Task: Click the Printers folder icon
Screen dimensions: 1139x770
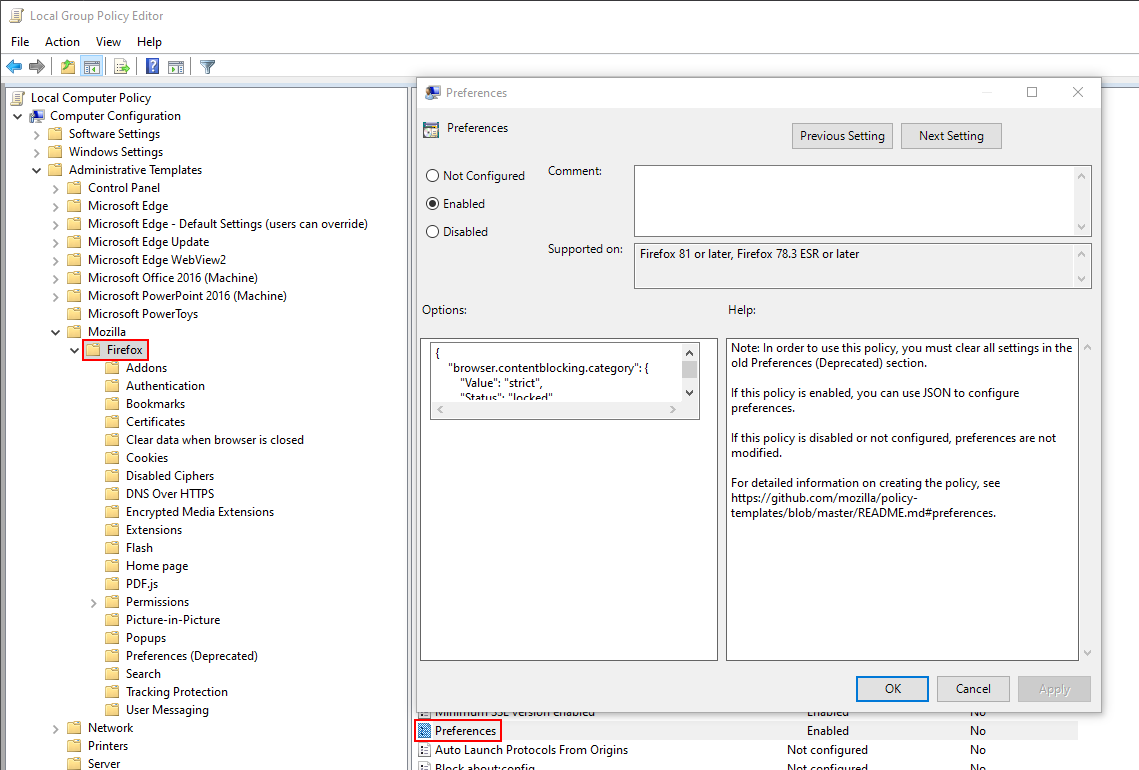Action: click(x=74, y=746)
